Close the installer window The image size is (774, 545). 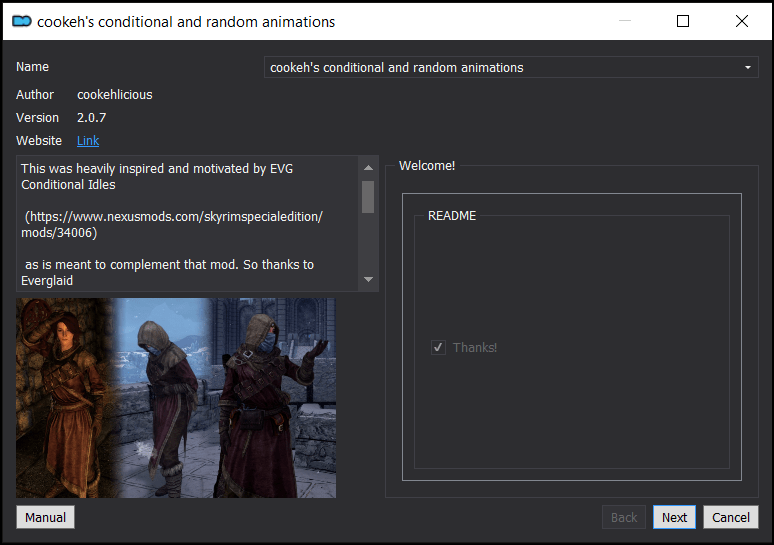point(741,21)
